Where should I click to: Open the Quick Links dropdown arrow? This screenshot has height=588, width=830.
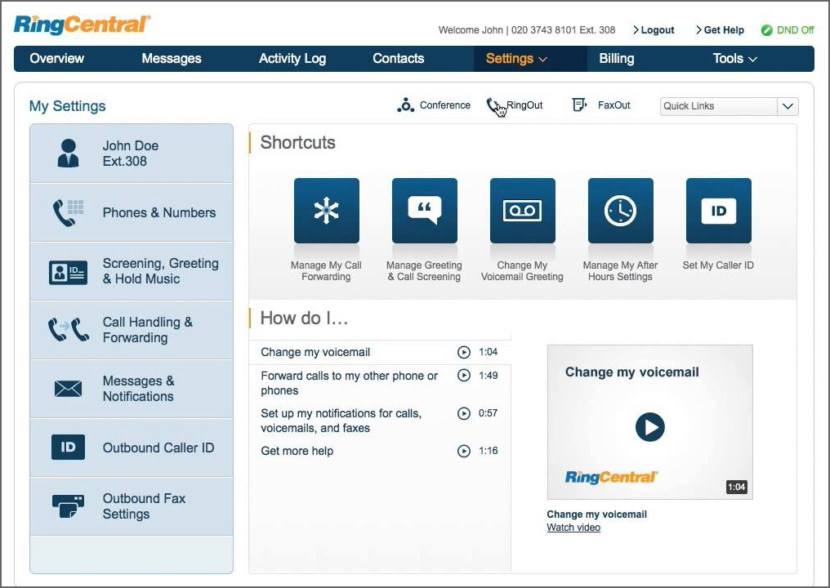coord(788,106)
